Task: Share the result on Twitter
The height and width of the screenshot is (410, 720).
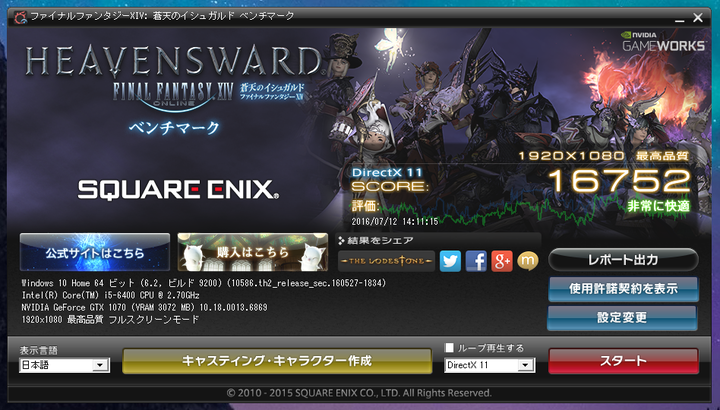Action: click(450, 261)
